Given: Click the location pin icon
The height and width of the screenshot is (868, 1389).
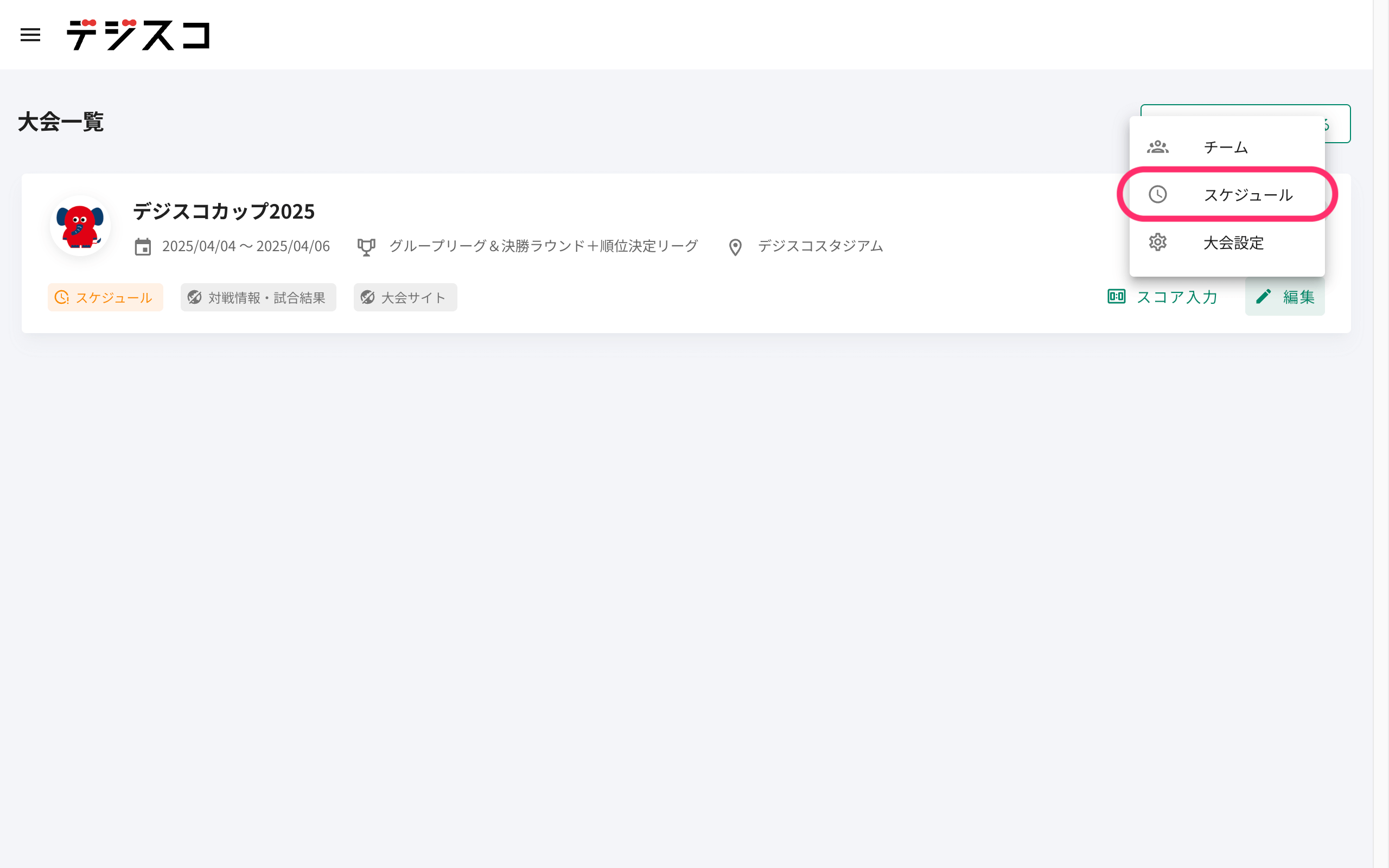Looking at the screenshot, I should (x=735, y=247).
